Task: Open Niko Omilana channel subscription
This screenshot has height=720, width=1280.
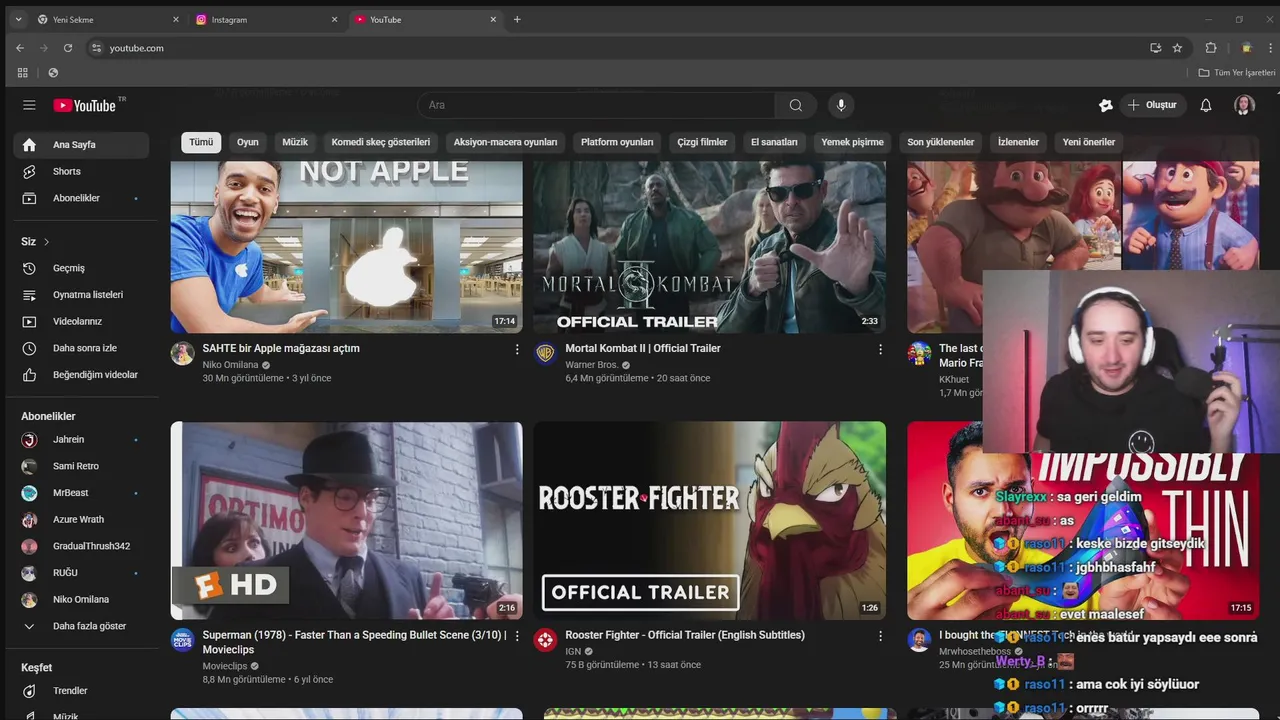Action: tap(80, 600)
